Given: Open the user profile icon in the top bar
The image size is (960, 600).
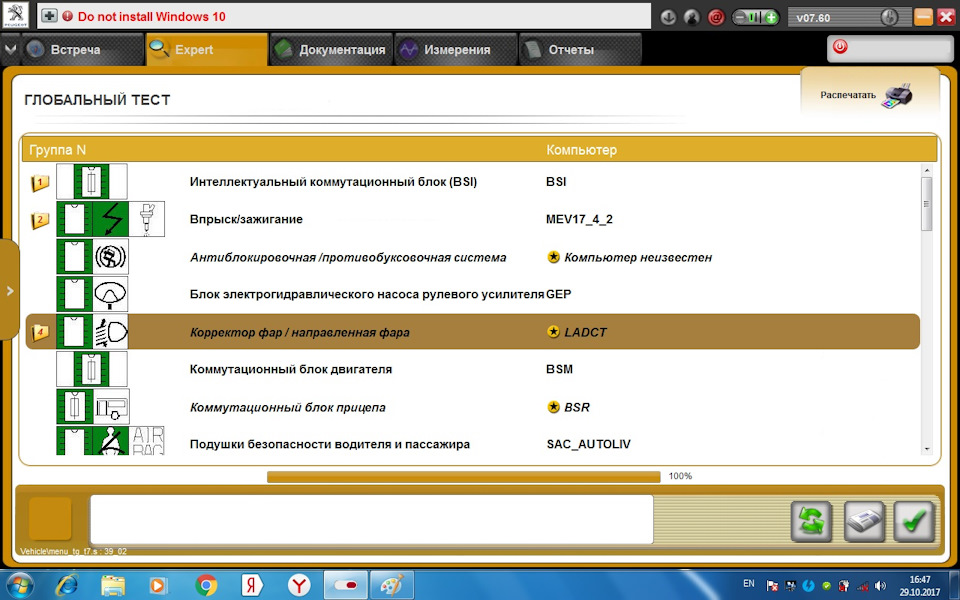Looking at the screenshot, I should pos(692,17).
